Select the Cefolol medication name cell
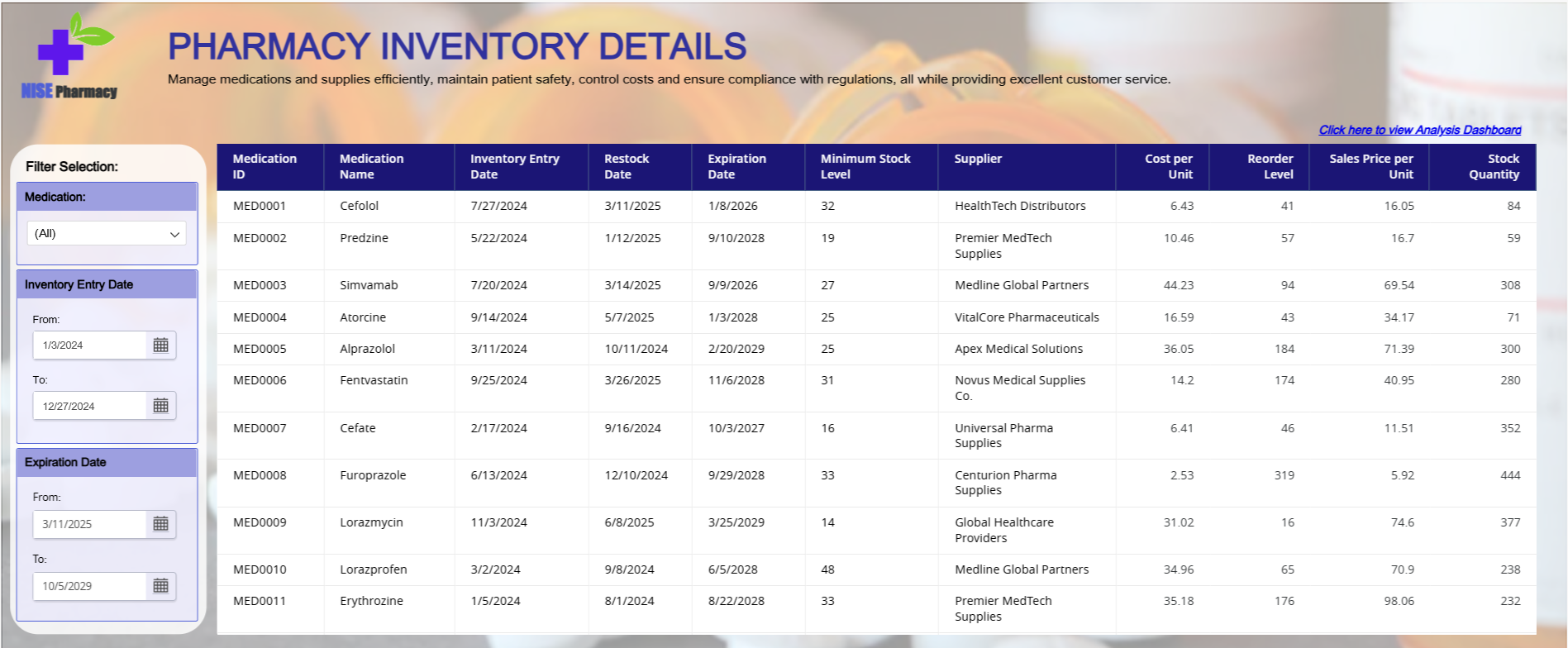This screenshot has width=1568, height=648. point(360,206)
